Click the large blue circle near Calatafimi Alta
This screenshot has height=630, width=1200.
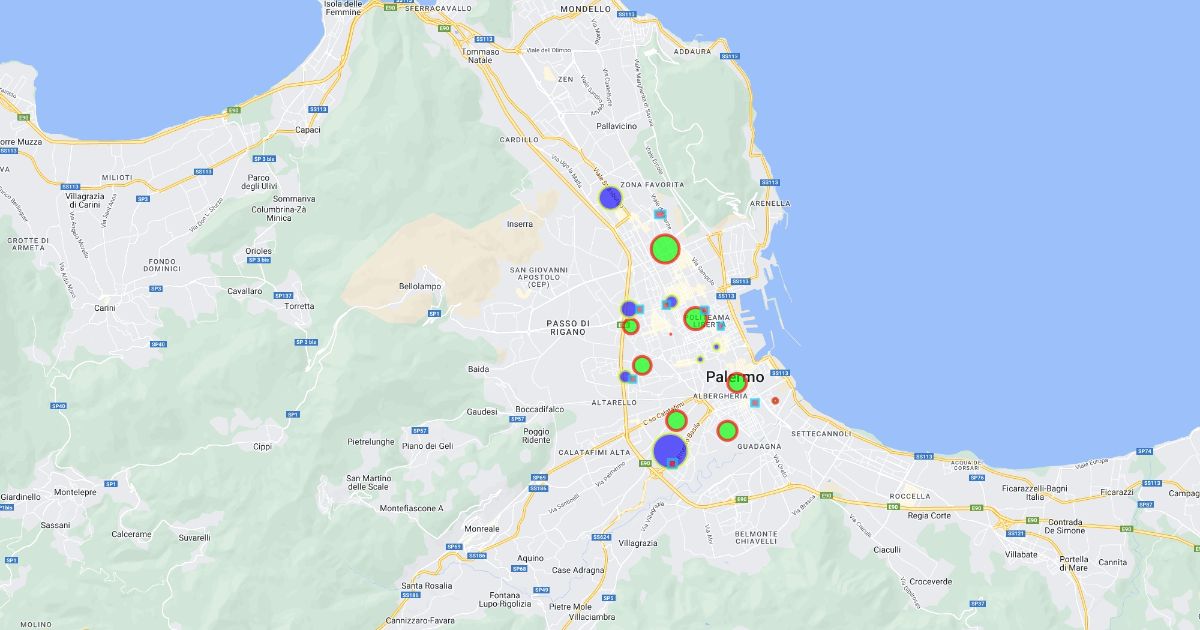click(670, 450)
